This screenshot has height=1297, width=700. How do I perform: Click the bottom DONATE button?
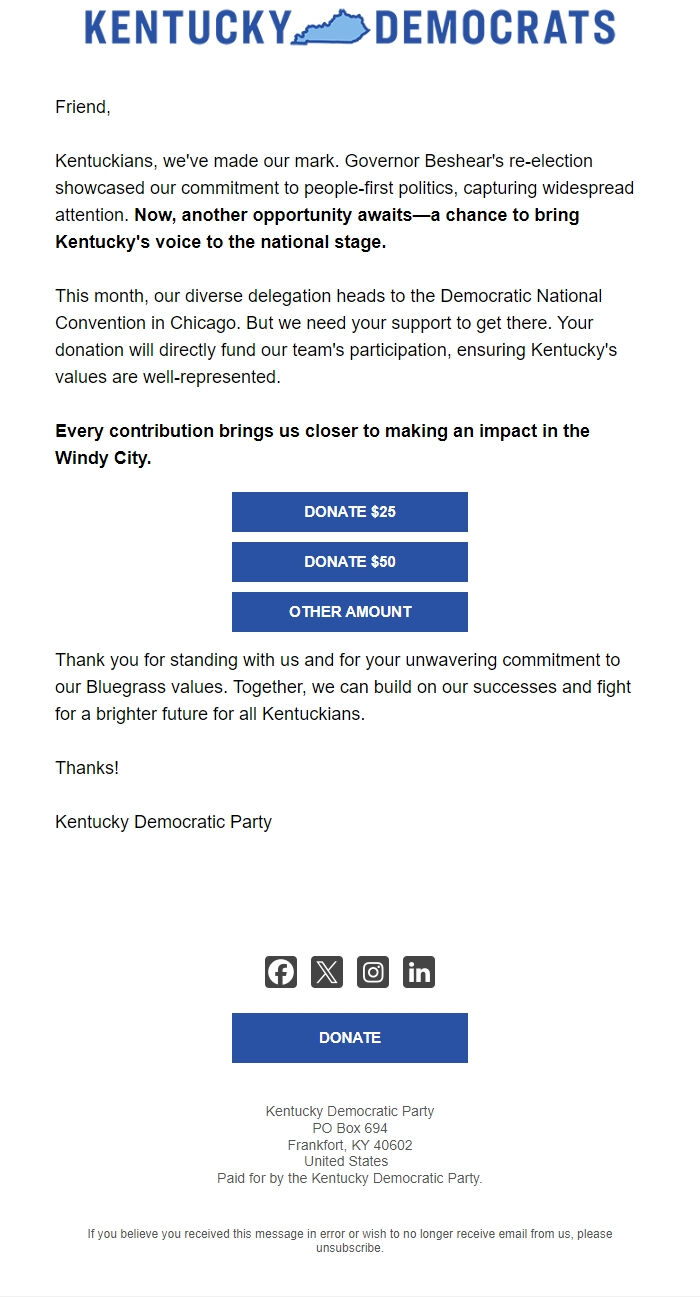coord(349,1037)
